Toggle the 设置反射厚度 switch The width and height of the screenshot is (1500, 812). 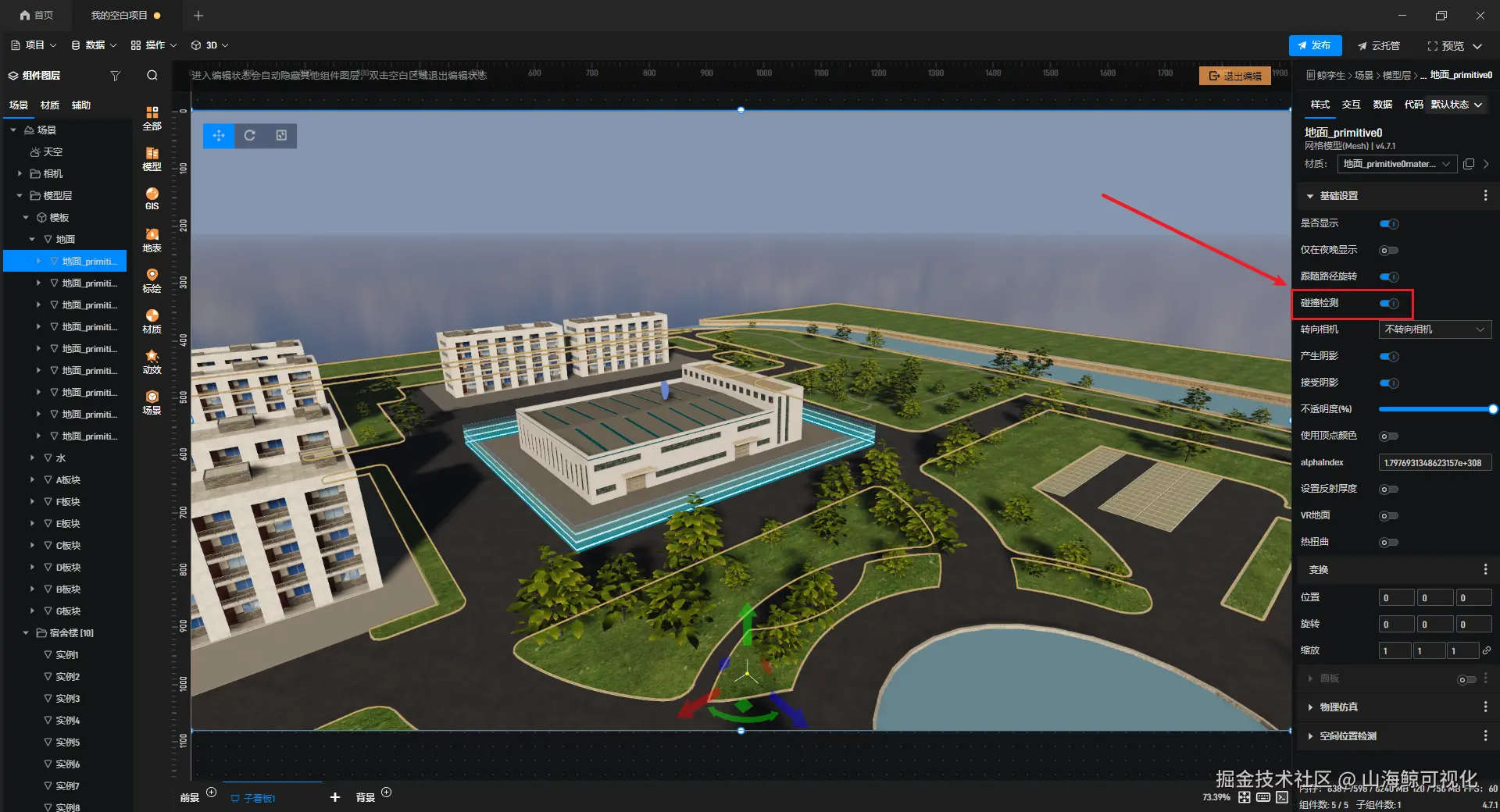1389,490
